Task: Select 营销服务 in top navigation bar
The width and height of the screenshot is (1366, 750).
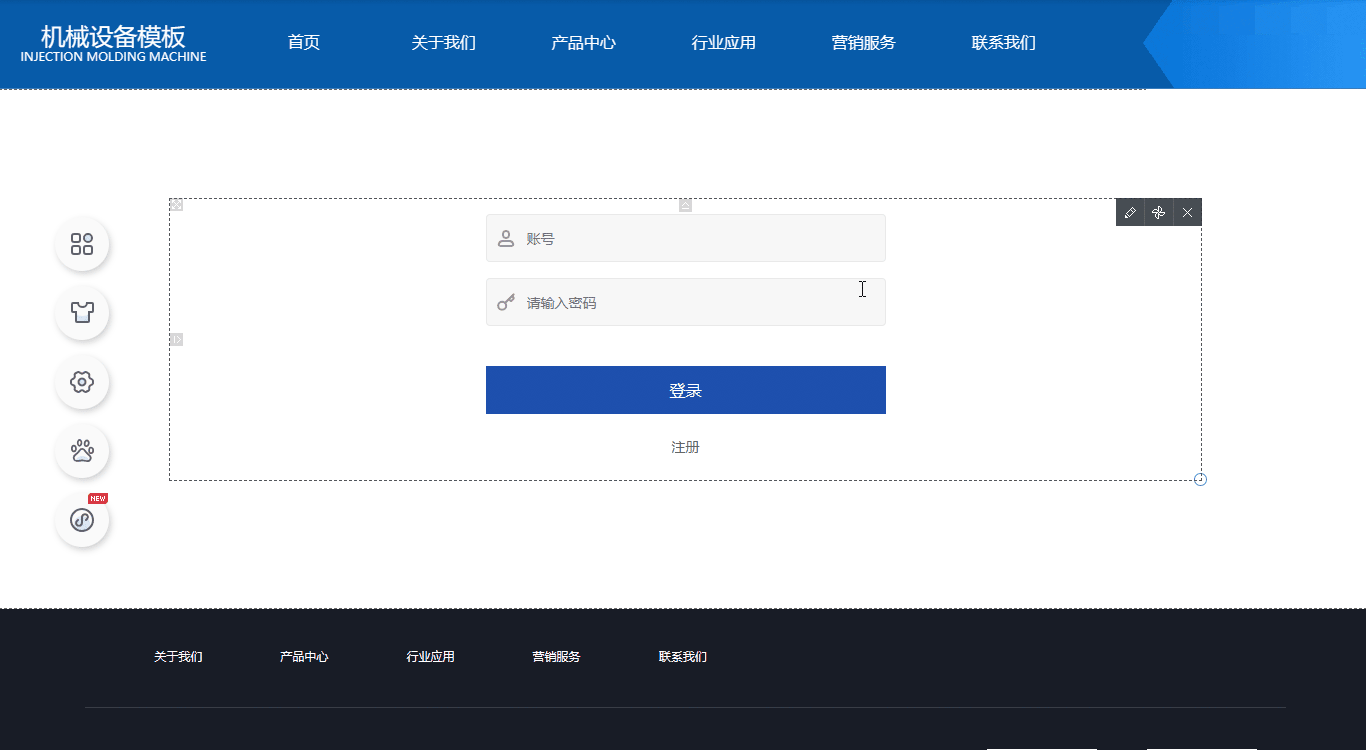Action: coord(863,43)
